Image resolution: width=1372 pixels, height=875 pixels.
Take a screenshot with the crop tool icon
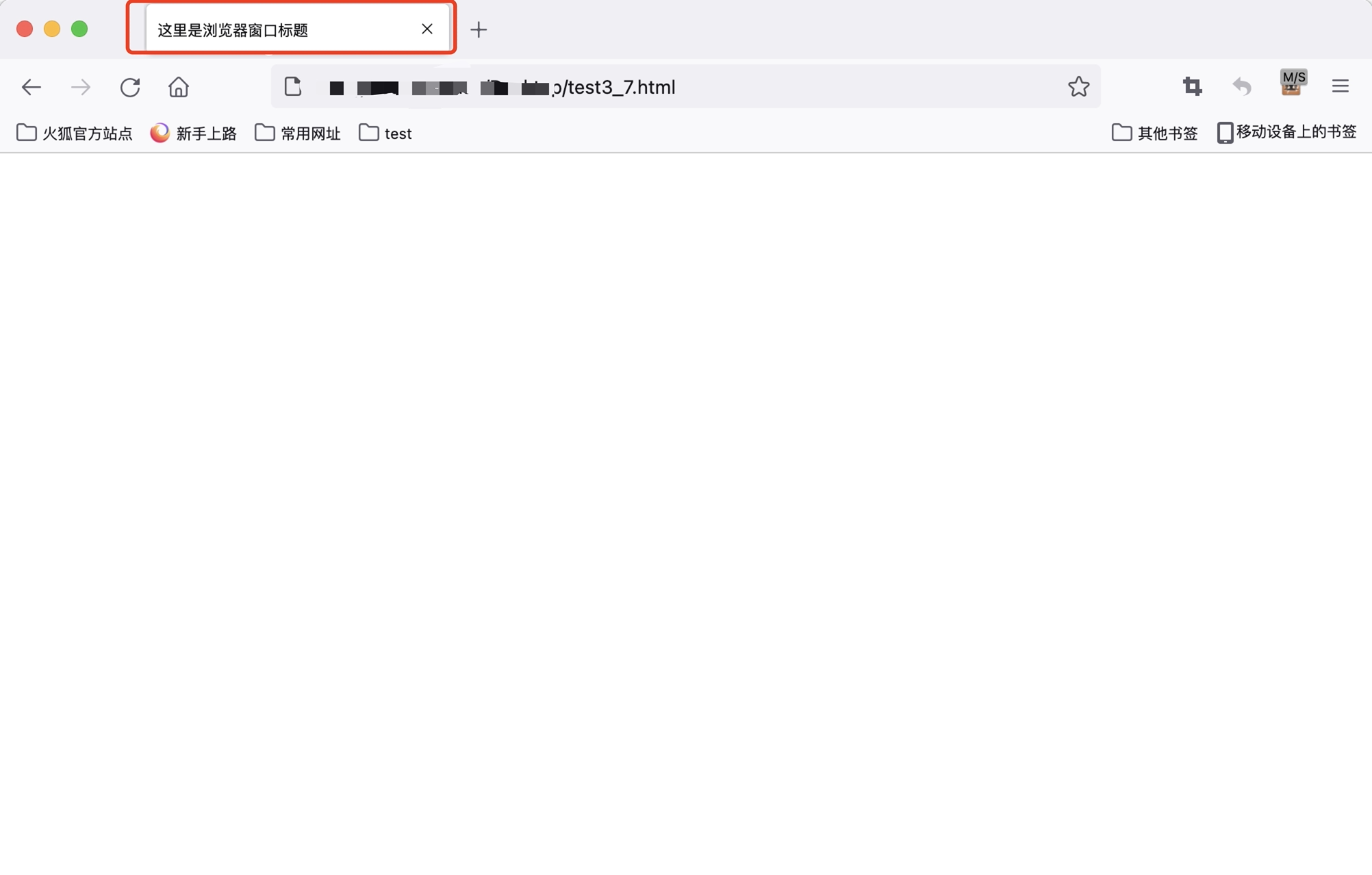point(1191,86)
